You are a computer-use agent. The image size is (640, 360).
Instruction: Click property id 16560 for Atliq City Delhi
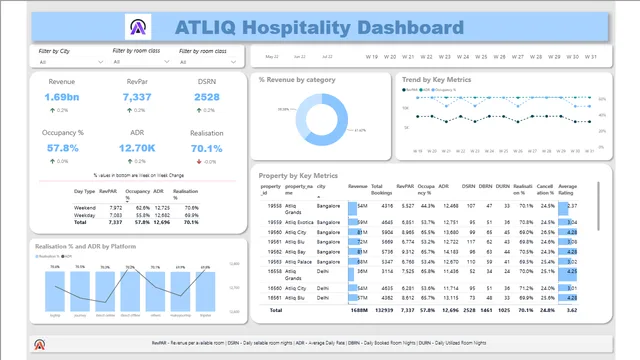click(x=275, y=288)
